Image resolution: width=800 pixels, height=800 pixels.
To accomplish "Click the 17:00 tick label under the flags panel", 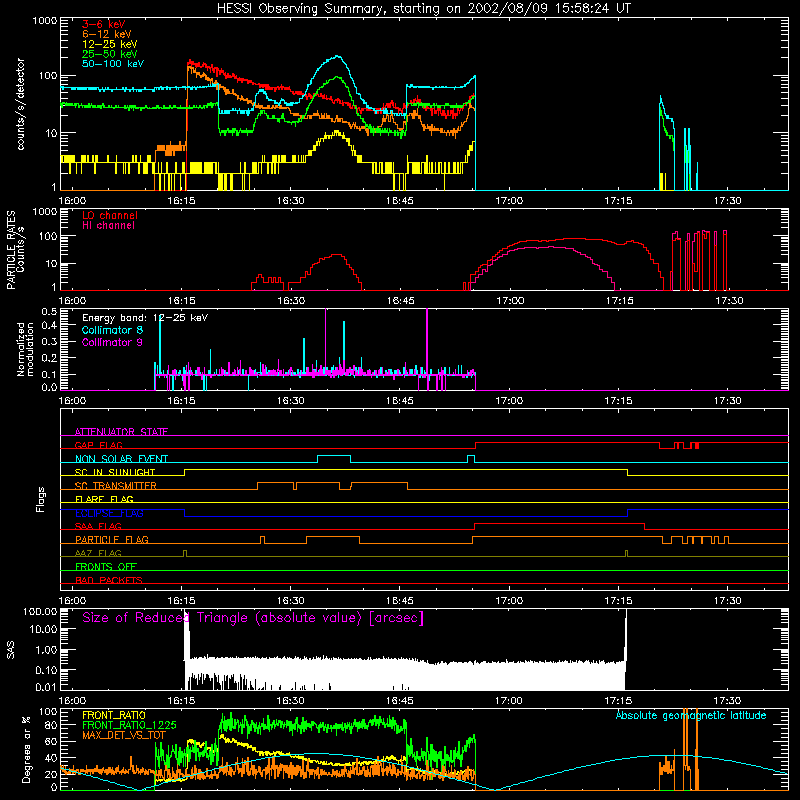I will point(509,601).
